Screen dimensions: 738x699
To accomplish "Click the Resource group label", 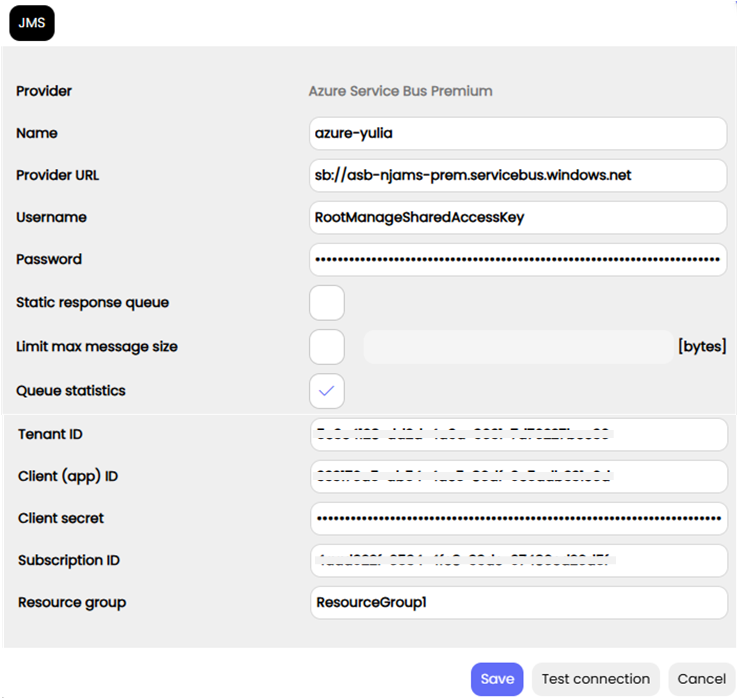I will click(x=72, y=603).
